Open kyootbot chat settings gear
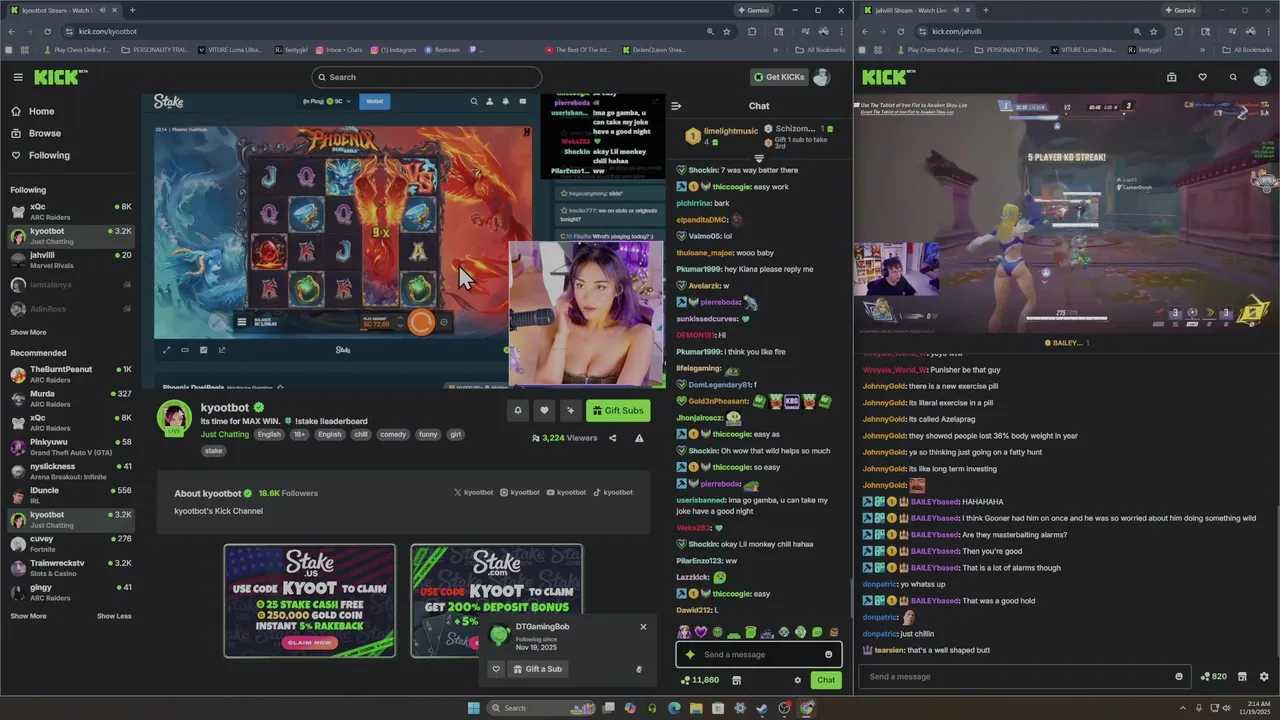Screen dimensions: 1280x720 [797, 680]
